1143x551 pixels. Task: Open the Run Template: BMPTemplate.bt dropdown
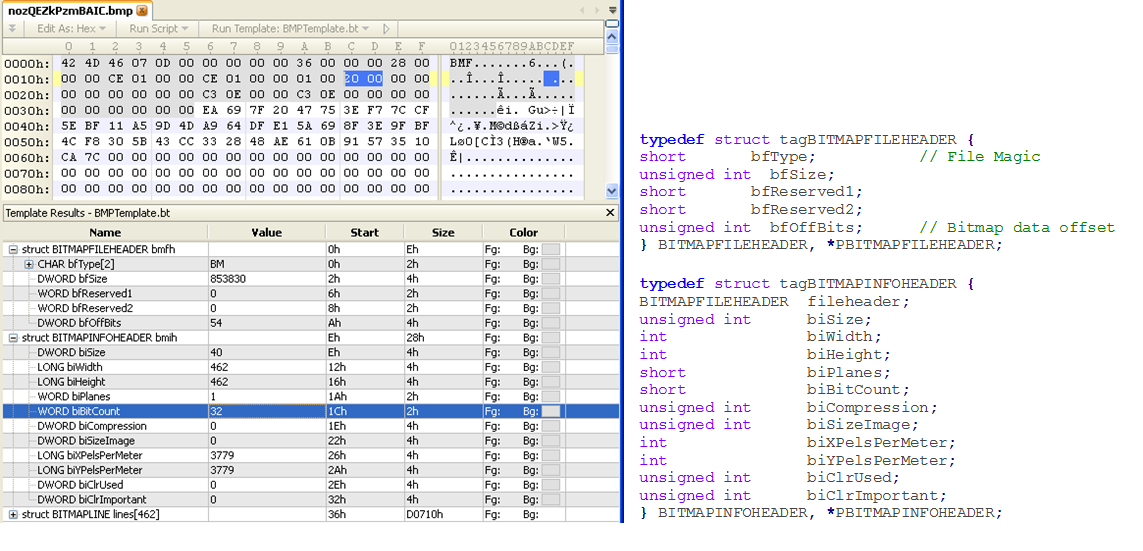click(290, 29)
